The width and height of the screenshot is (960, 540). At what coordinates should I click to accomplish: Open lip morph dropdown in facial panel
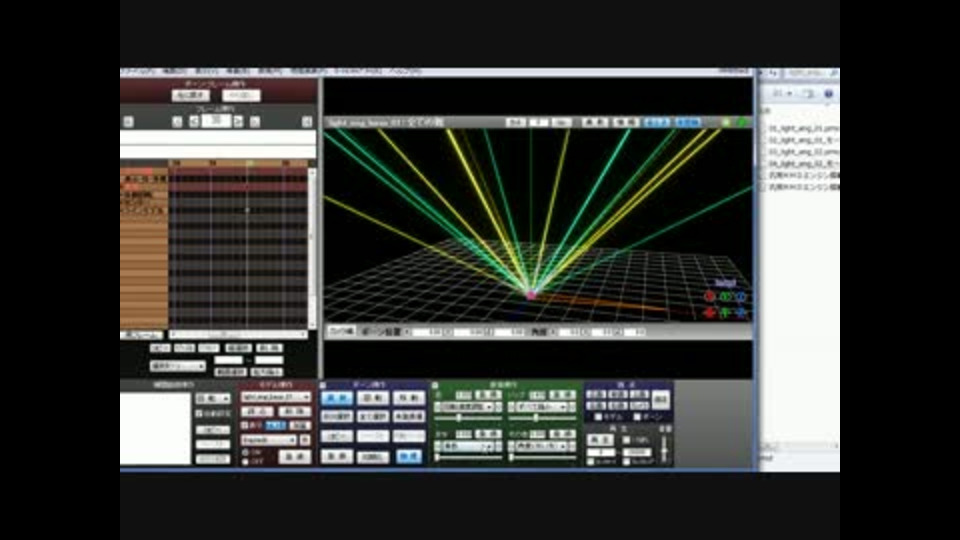tap(542, 407)
